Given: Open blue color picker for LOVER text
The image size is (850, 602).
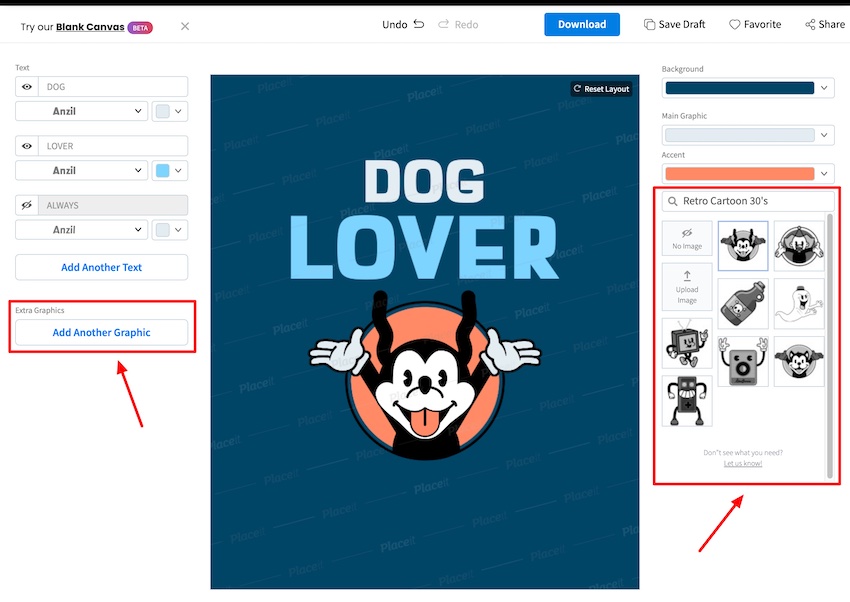Looking at the screenshot, I should (x=170, y=170).
